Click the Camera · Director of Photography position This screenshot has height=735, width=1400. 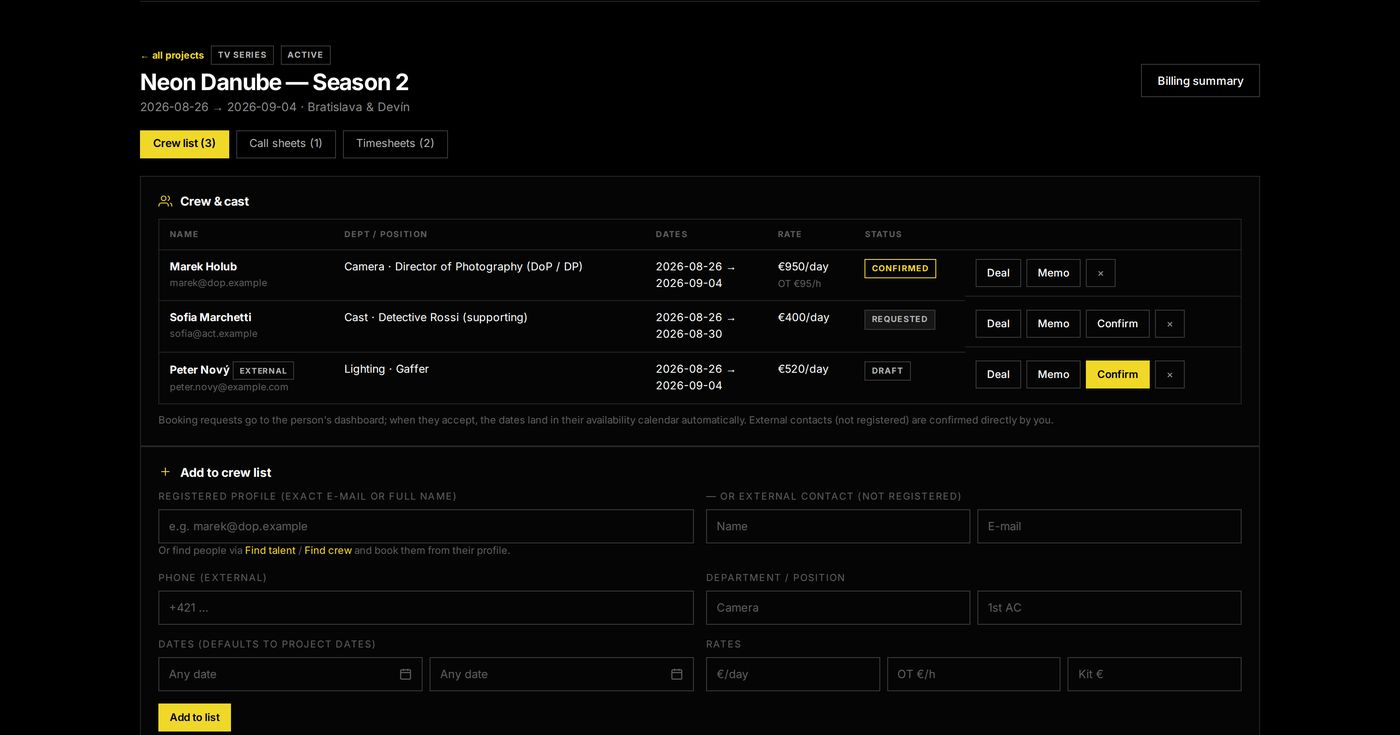coord(463,267)
